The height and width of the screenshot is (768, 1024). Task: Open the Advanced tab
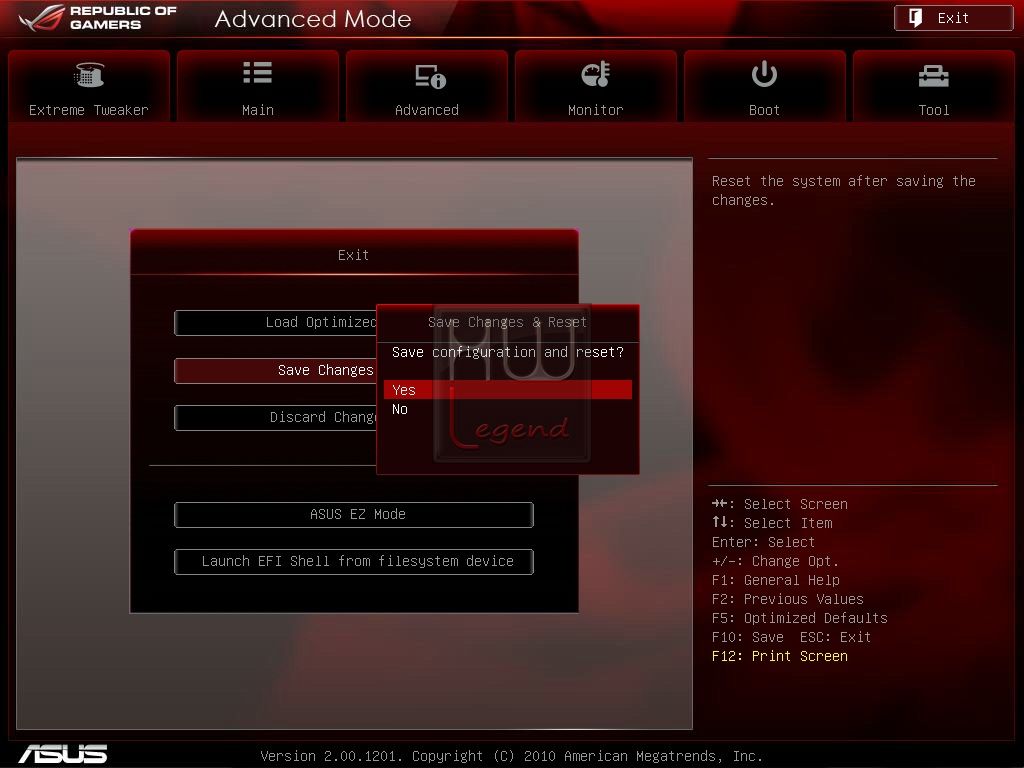(x=426, y=86)
